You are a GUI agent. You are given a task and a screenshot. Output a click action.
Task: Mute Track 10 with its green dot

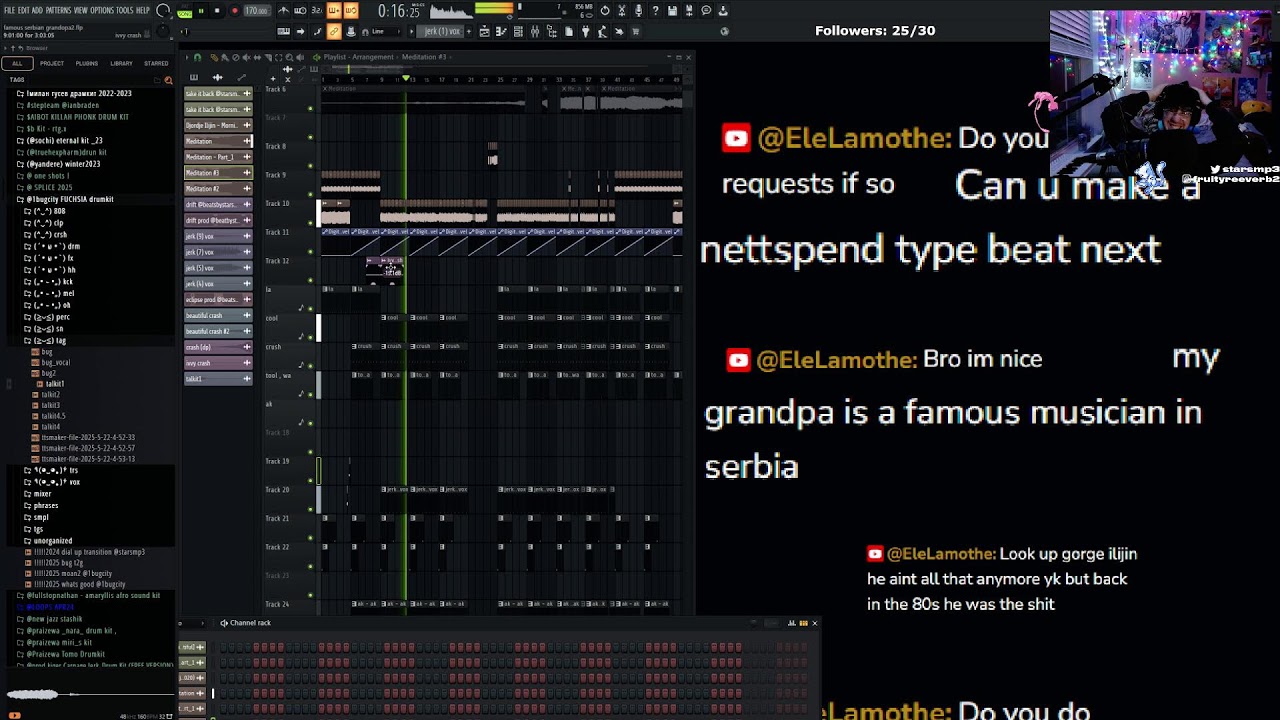coord(310,223)
